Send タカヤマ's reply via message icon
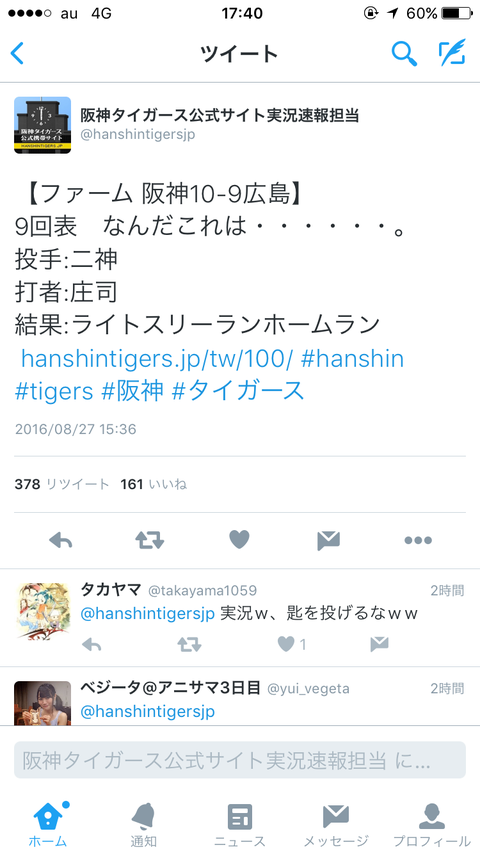Image resolution: width=480 pixels, height=854 pixels. click(379, 644)
